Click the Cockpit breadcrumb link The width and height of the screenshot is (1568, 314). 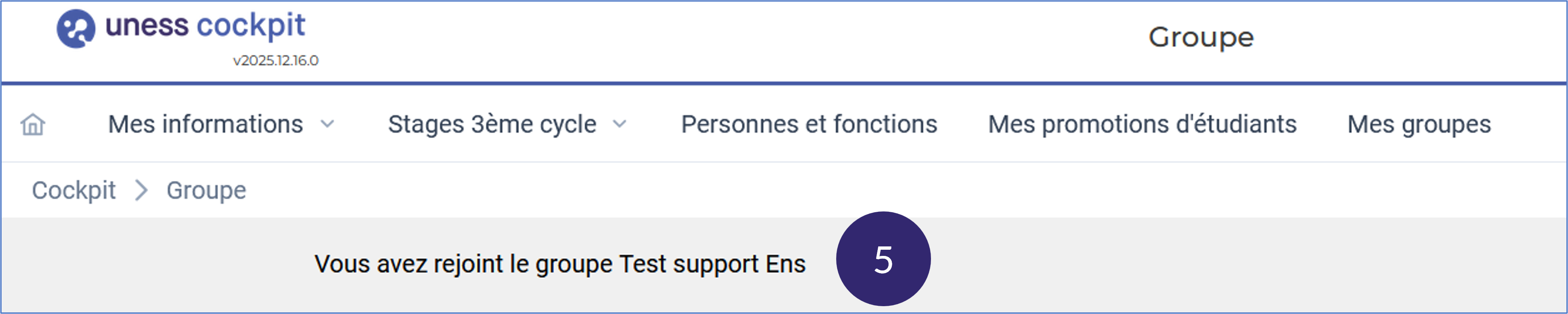point(74,190)
